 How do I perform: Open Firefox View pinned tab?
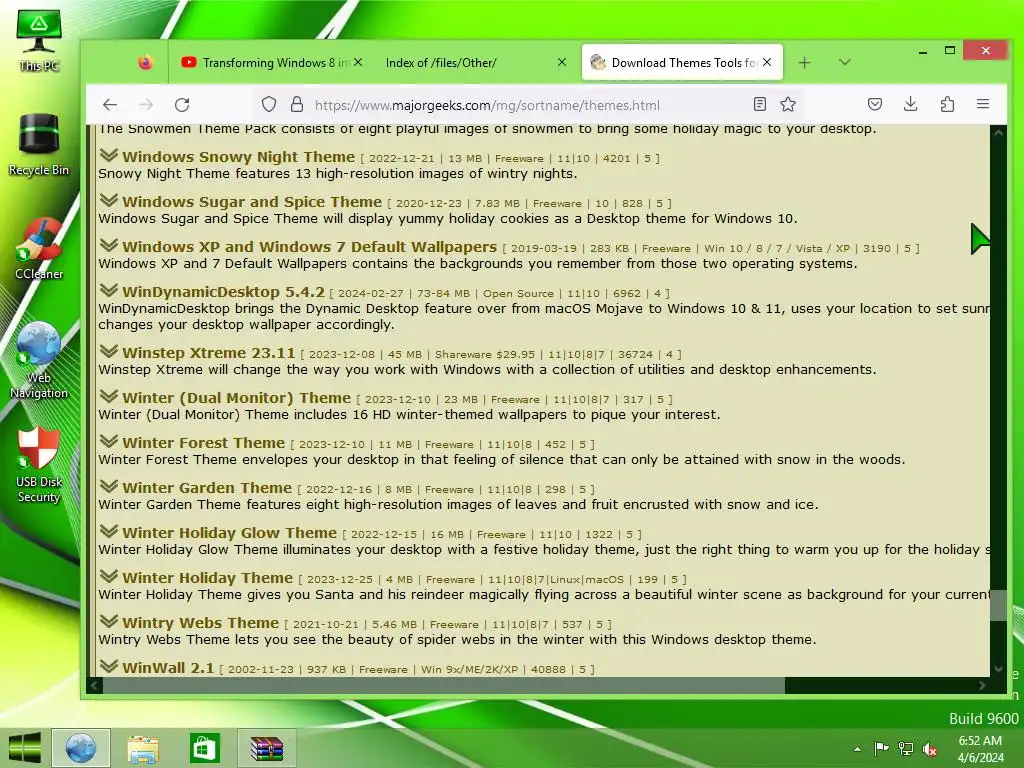pos(145,63)
